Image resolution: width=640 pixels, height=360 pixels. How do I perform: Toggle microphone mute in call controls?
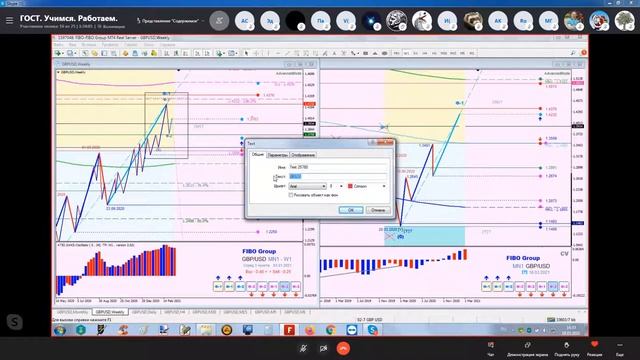tap(303, 348)
